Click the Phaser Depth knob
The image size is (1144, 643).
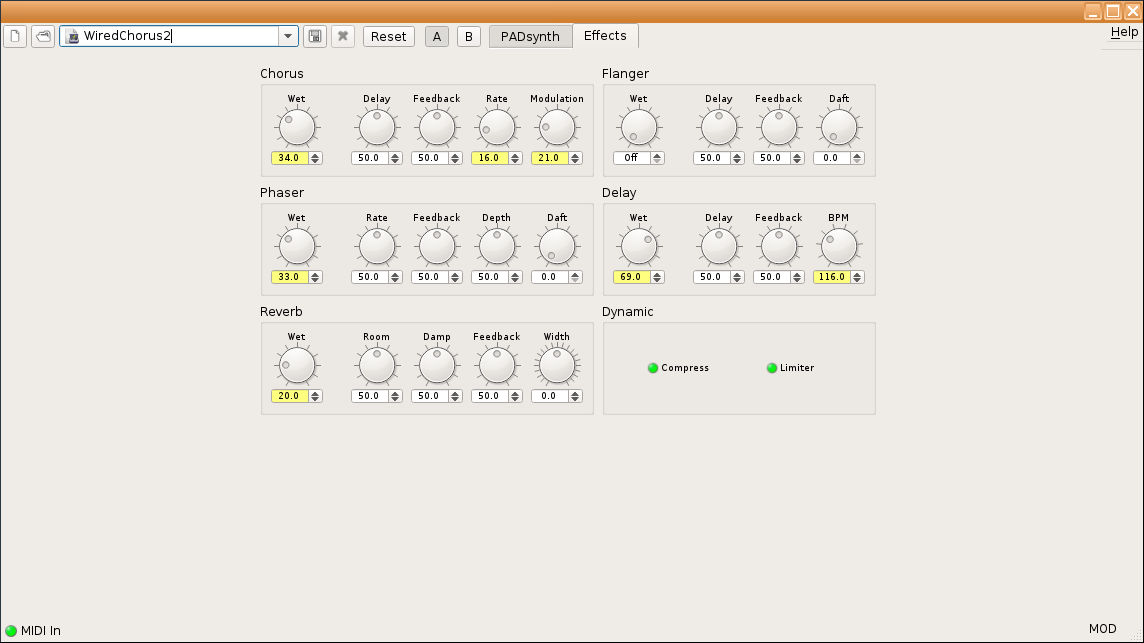coord(497,247)
